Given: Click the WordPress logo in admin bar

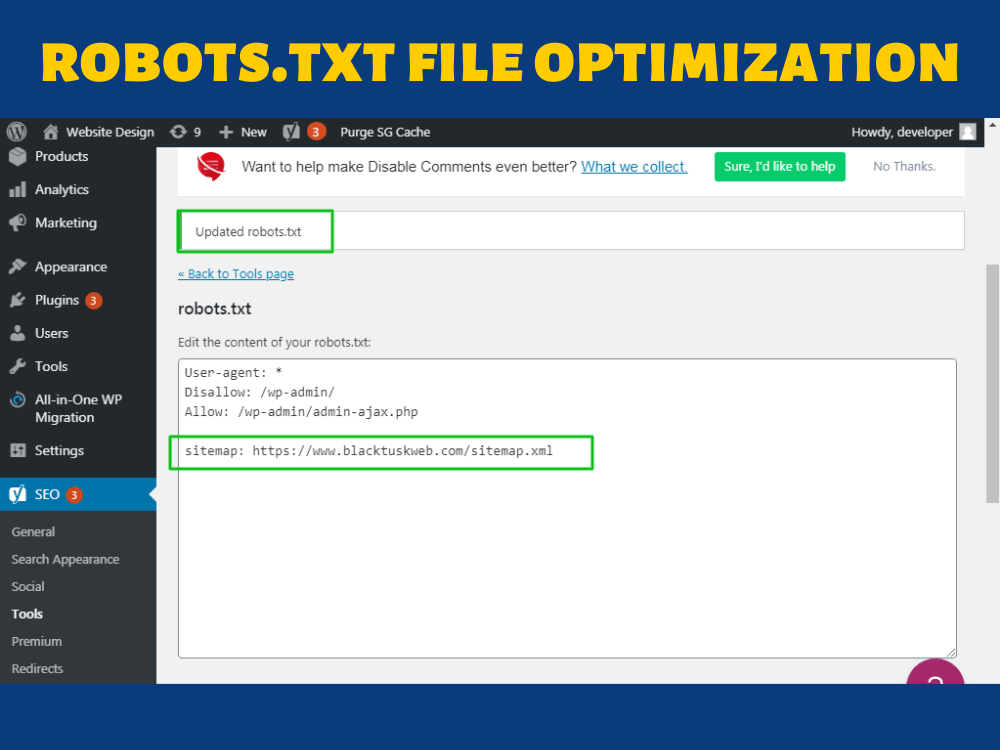Looking at the screenshot, I should (17, 132).
